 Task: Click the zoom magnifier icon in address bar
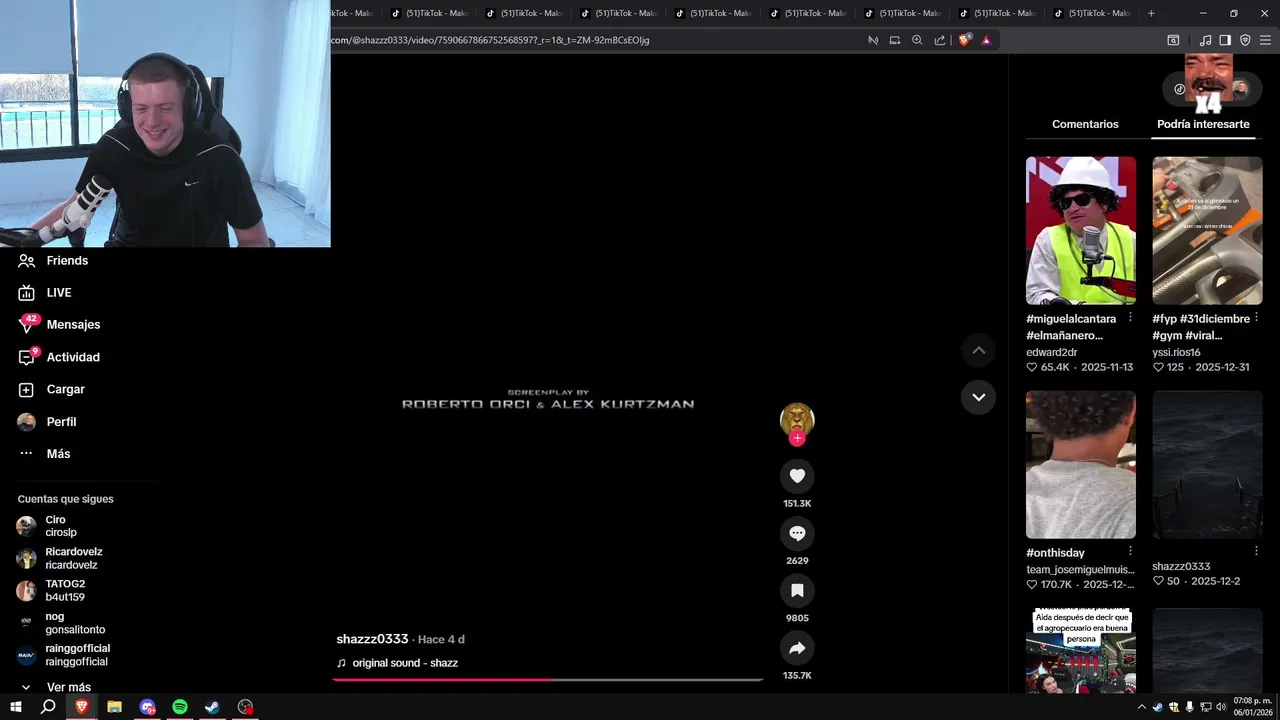pos(917,40)
